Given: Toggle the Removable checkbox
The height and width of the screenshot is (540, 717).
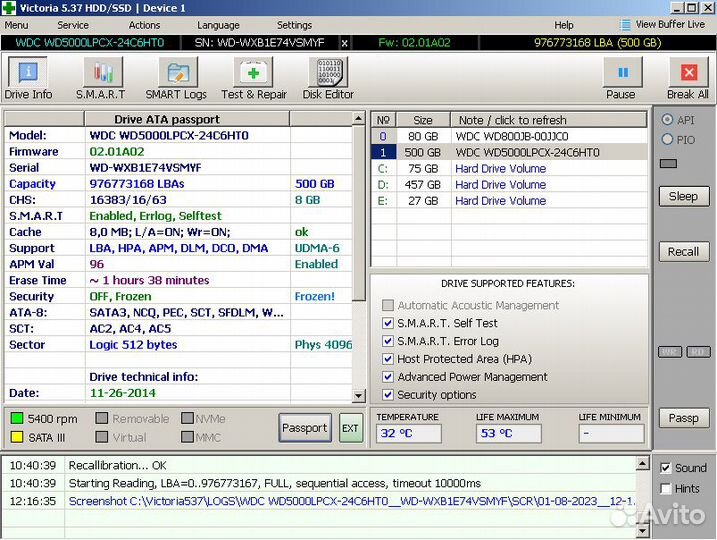Looking at the screenshot, I should click(x=102, y=418).
